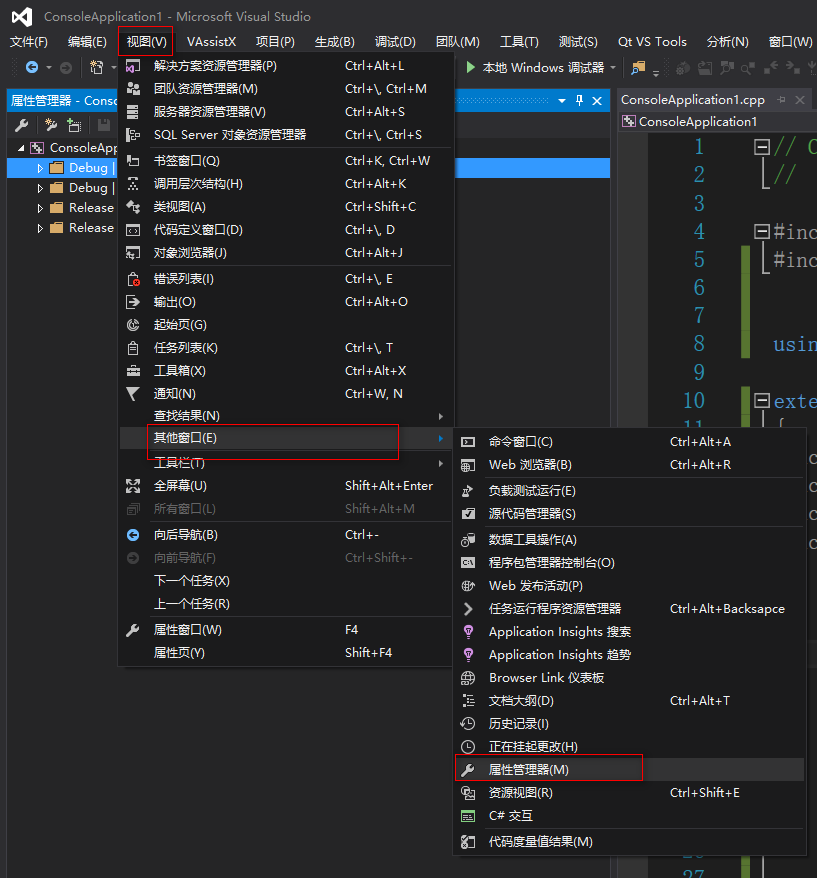Image resolution: width=817 pixels, height=878 pixels.
Task: Open Application Insights 趋势
Action: tap(629, 655)
